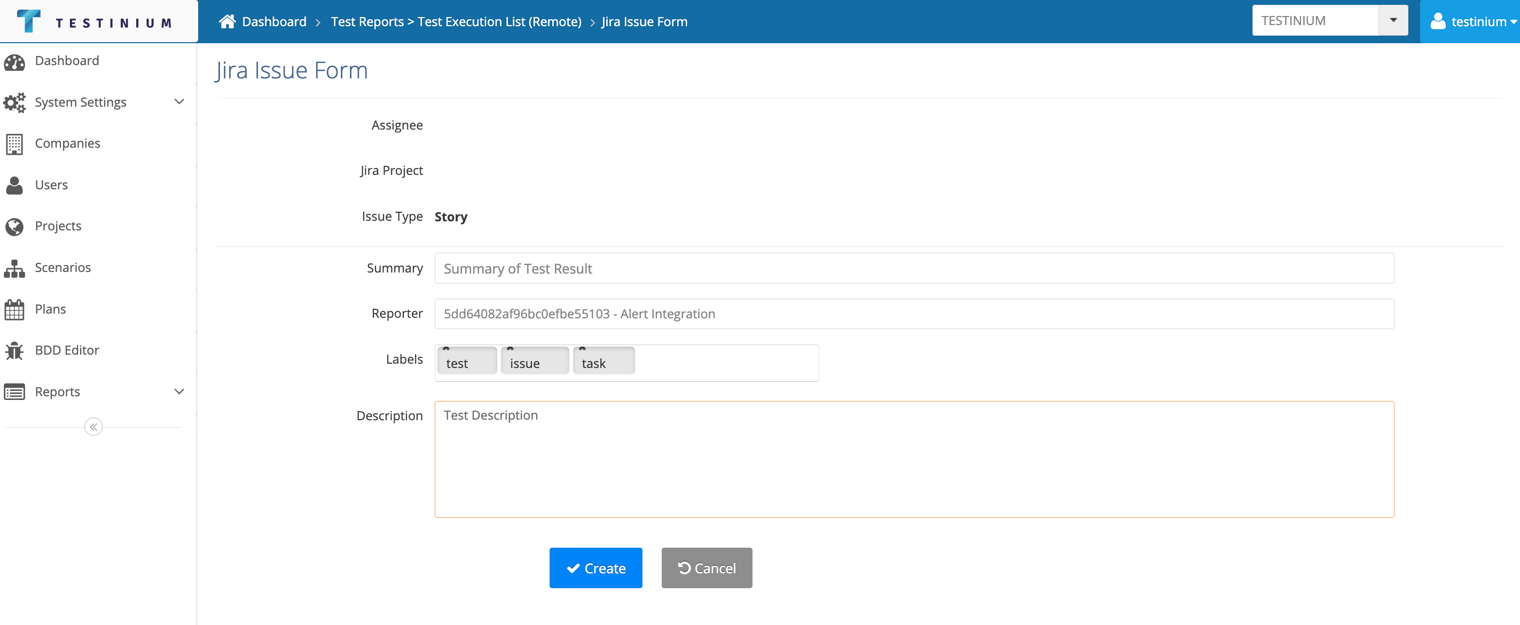Screen dimensions: 1520x625
Task: Click empty area of Labels tag input
Action: 726,363
